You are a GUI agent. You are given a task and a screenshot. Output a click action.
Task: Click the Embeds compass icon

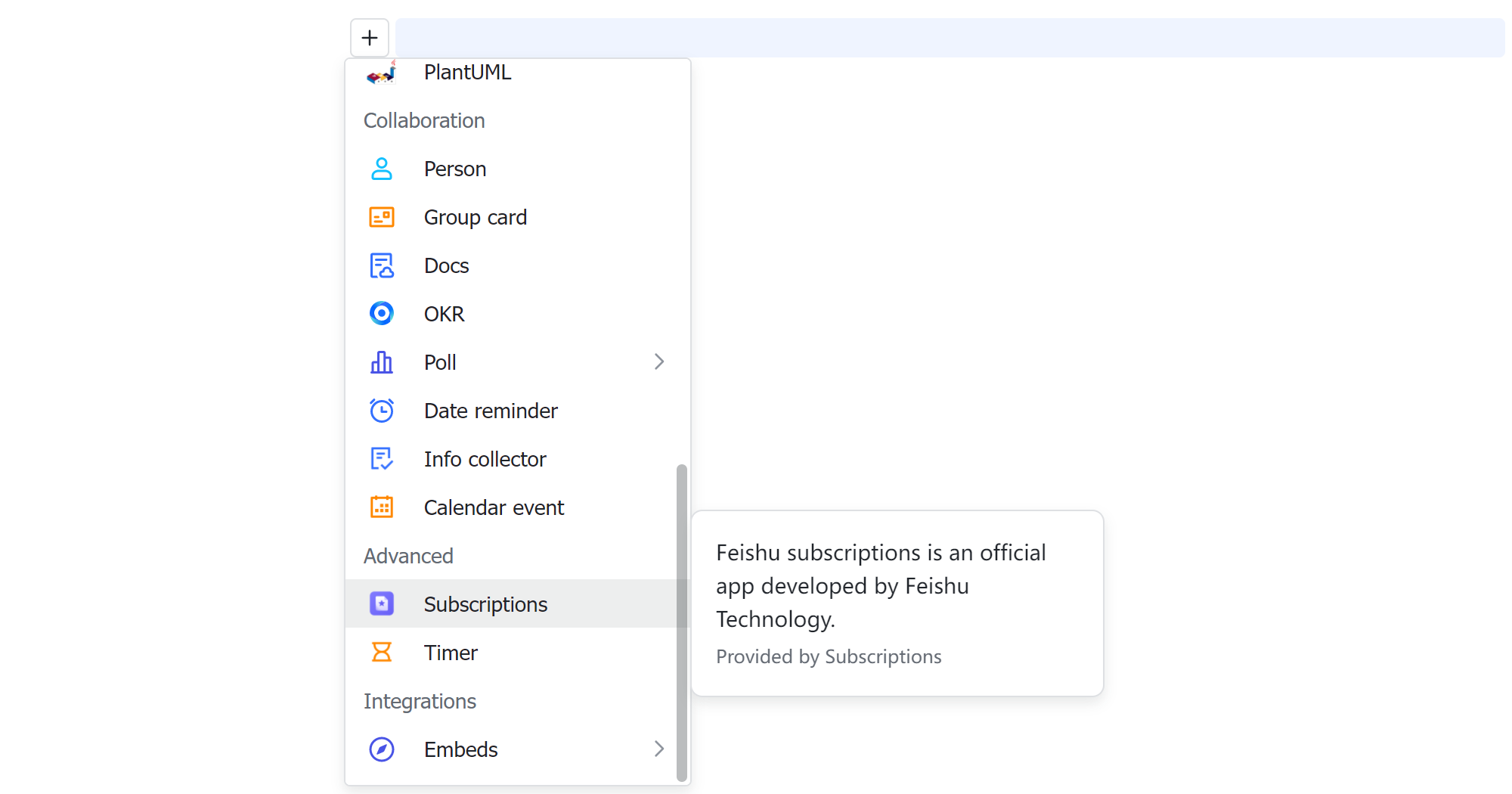tap(382, 749)
